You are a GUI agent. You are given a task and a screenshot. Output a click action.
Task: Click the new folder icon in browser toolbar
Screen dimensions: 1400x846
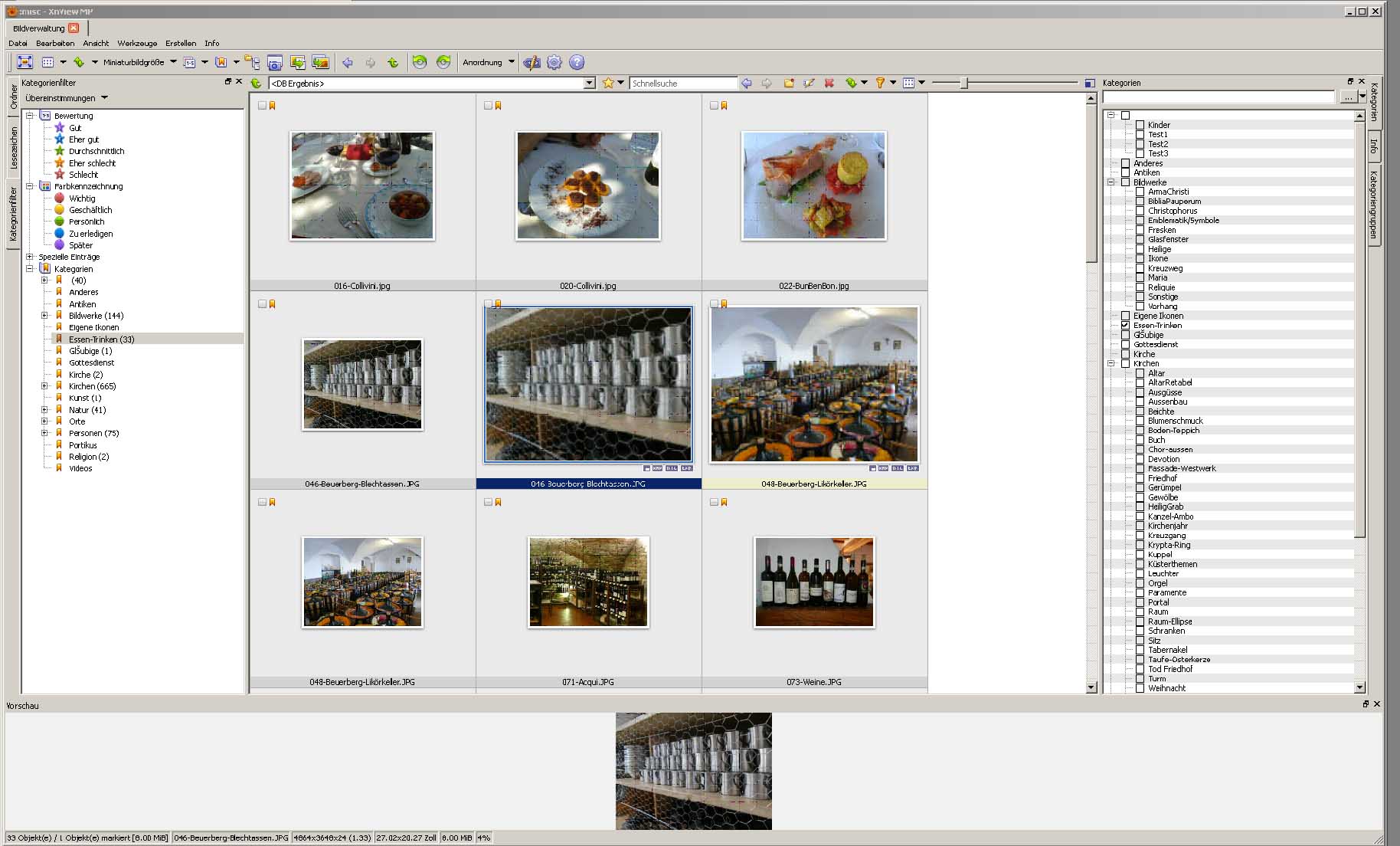coord(788,83)
